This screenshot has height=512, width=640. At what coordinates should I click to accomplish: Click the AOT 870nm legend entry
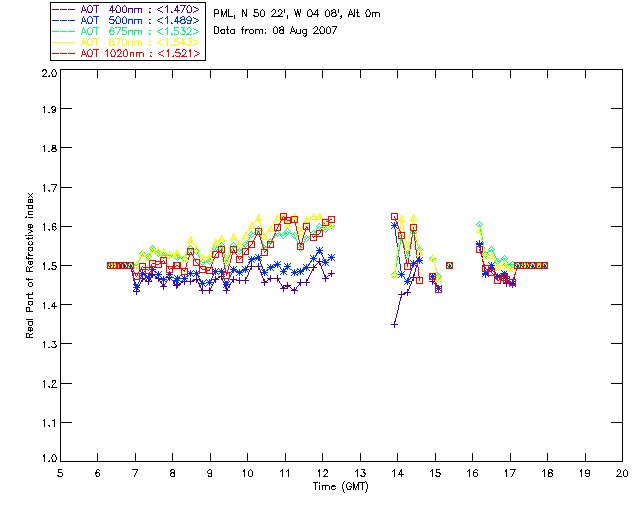pyautogui.click(x=127, y=42)
